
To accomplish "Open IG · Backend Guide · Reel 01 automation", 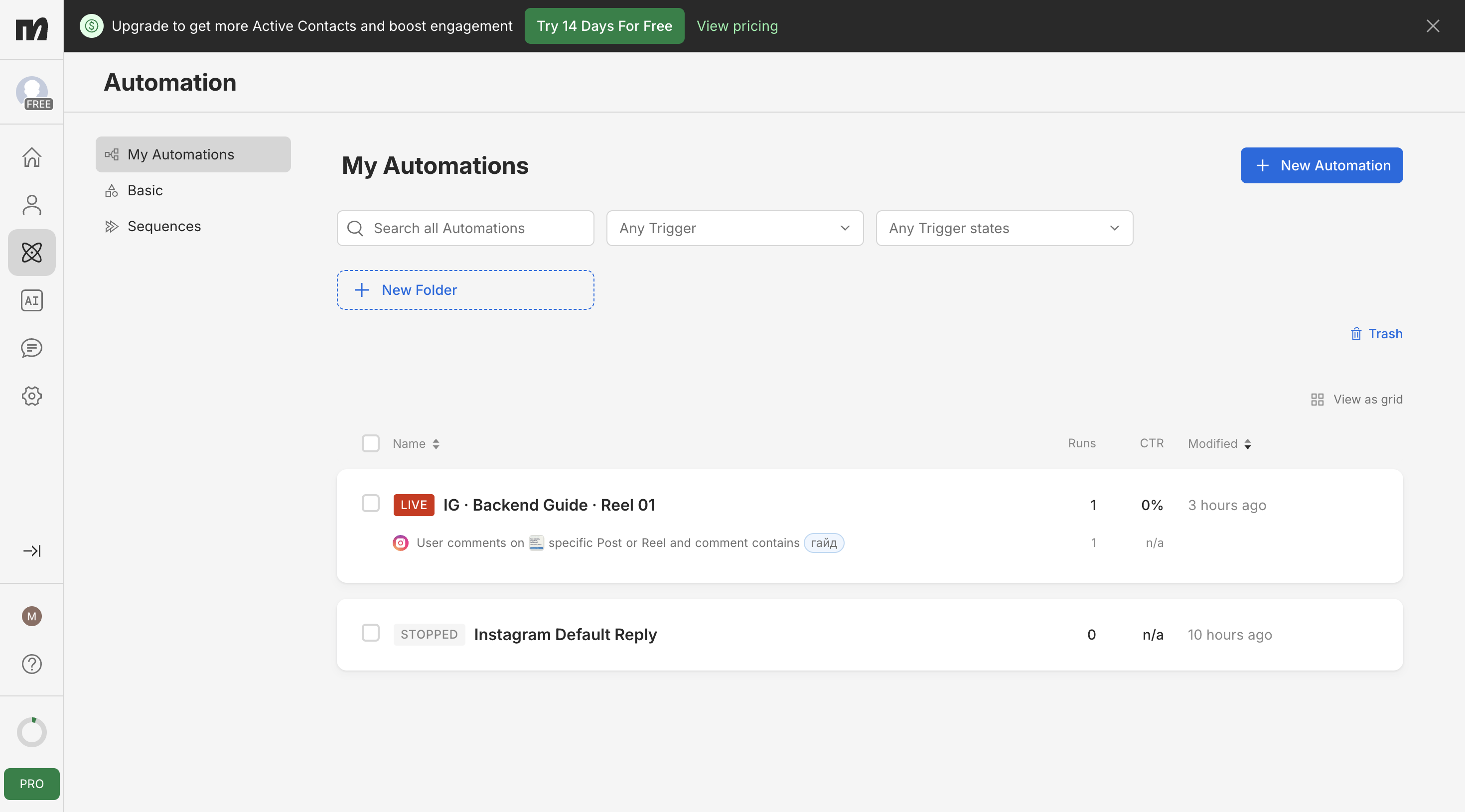I will [549, 504].
